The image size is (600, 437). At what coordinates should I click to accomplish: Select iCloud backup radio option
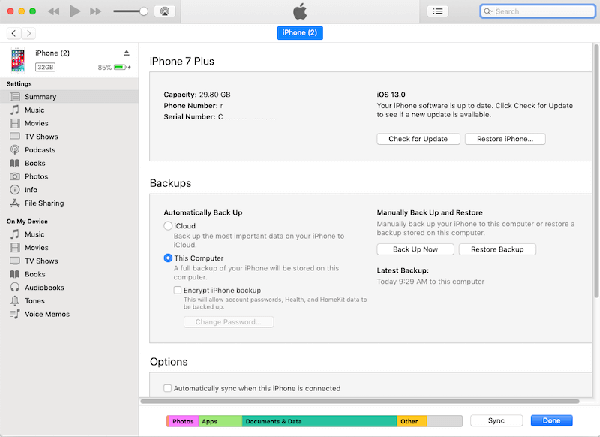tap(167, 227)
